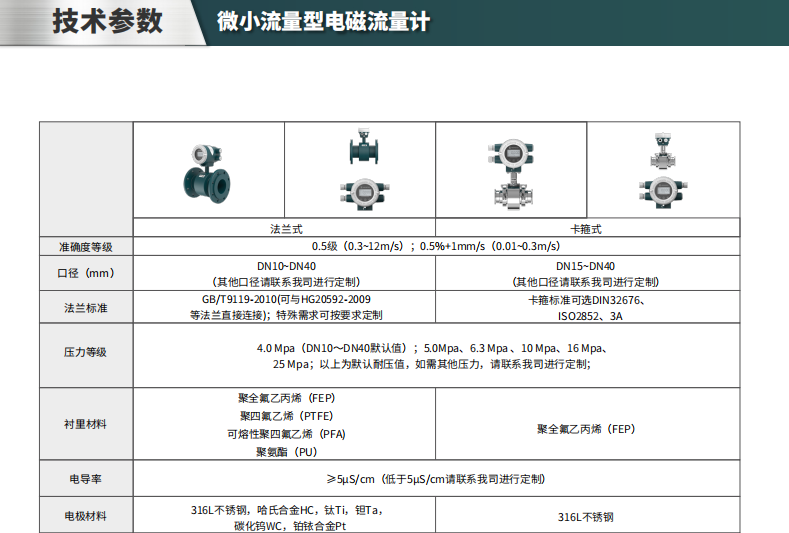The height and width of the screenshot is (533, 789).
Task: Click the 衬里材料 row label
Action: (x=86, y=424)
